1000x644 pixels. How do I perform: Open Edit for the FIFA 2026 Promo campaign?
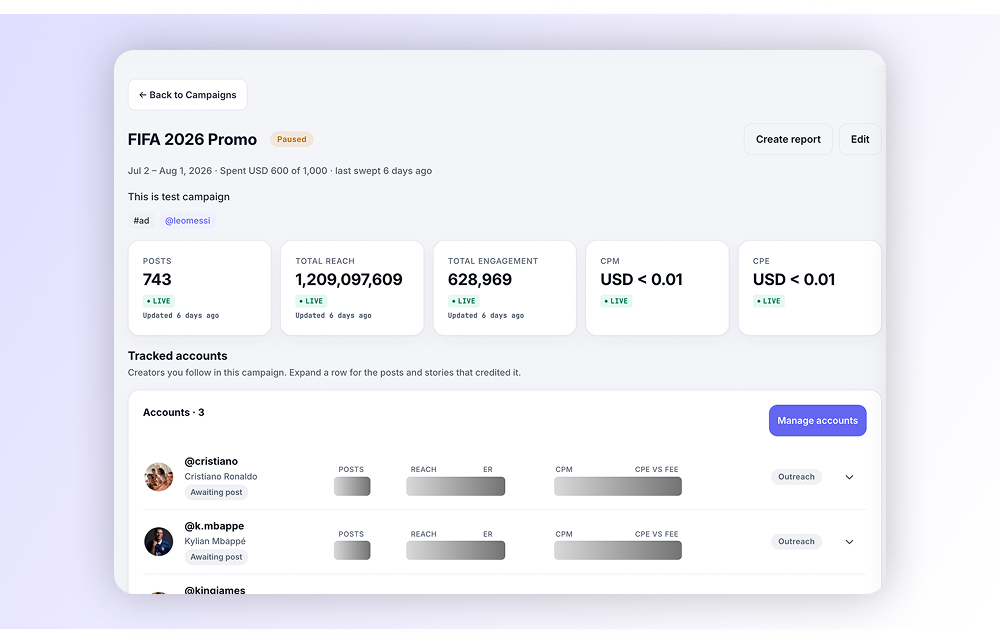click(860, 139)
